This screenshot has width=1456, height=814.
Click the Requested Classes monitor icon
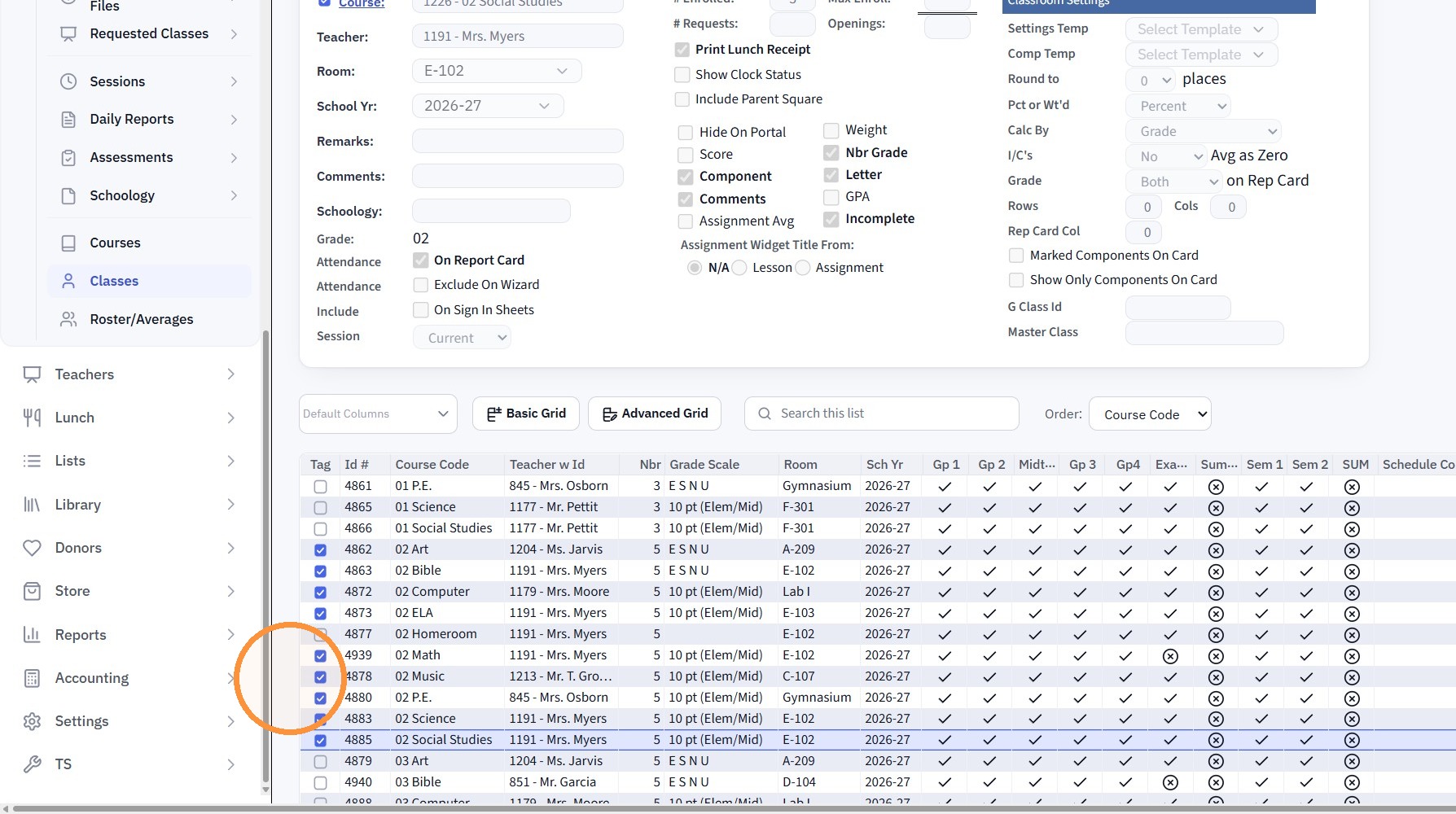[68, 34]
